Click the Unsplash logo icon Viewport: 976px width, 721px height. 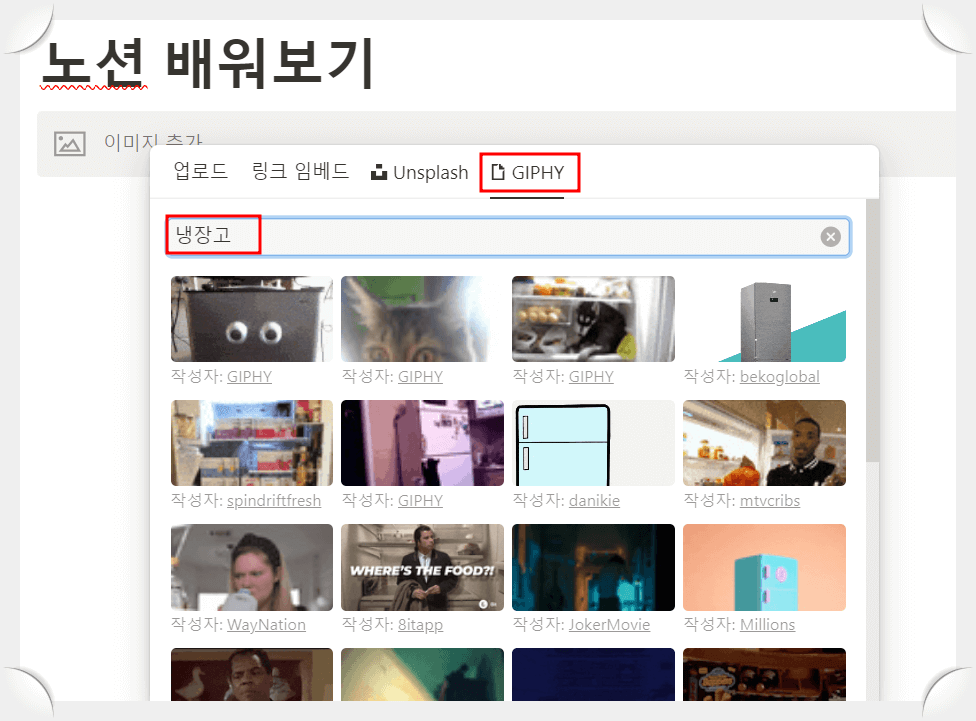[x=378, y=171]
